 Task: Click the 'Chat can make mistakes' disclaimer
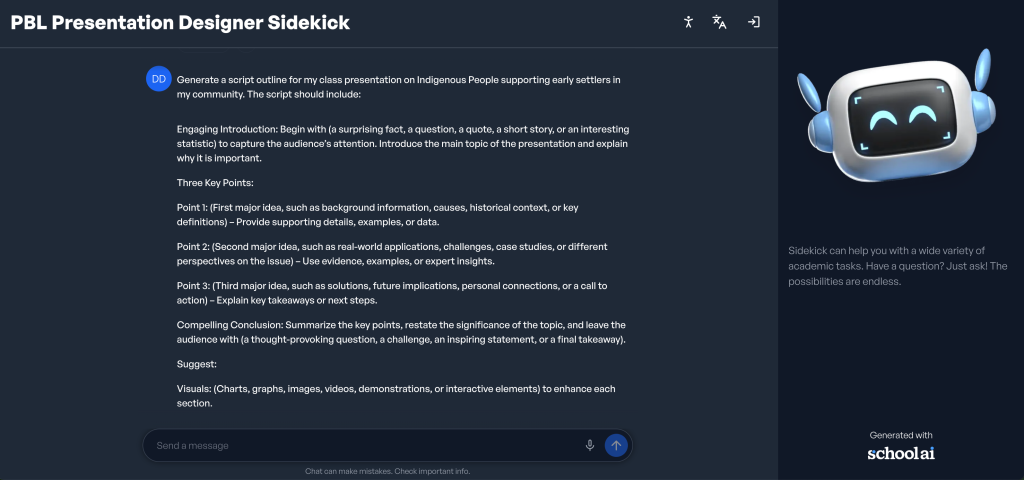point(387,471)
